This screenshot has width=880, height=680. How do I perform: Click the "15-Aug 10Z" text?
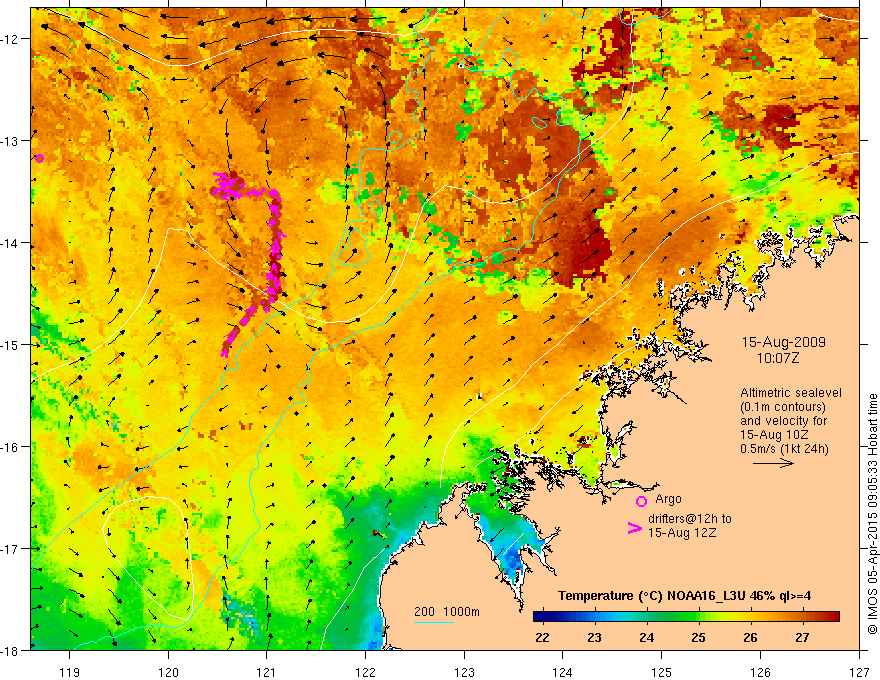(x=773, y=435)
